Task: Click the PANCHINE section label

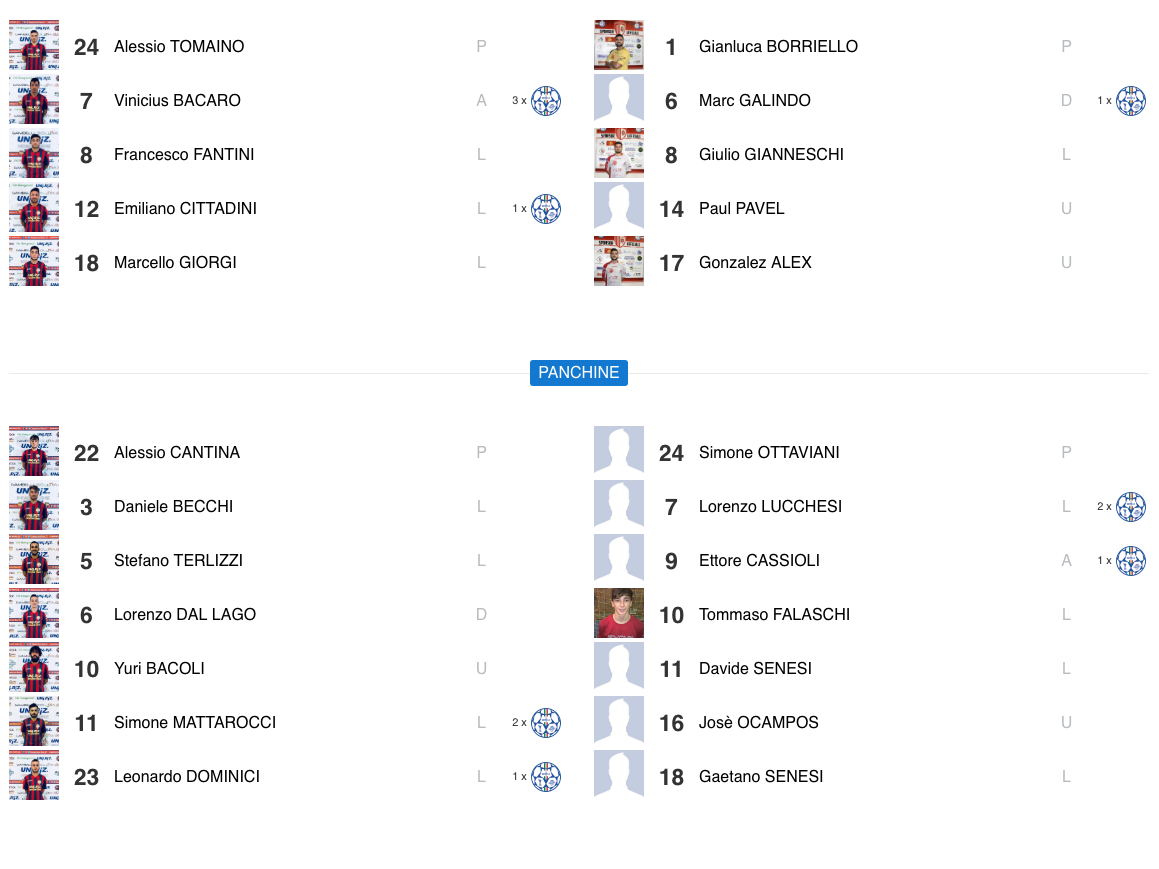Action: point(579,373)
